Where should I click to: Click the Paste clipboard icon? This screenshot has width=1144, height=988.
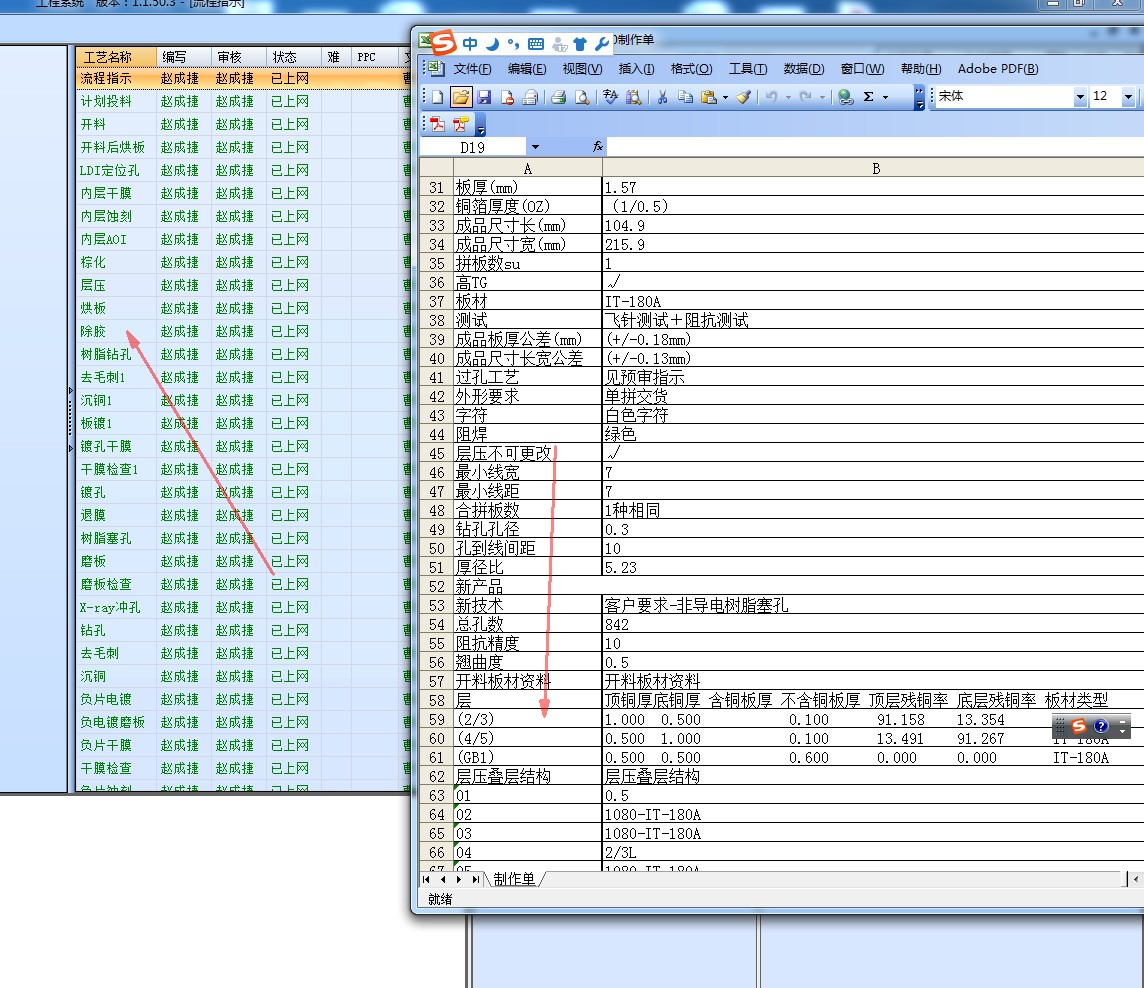(708, 96)
